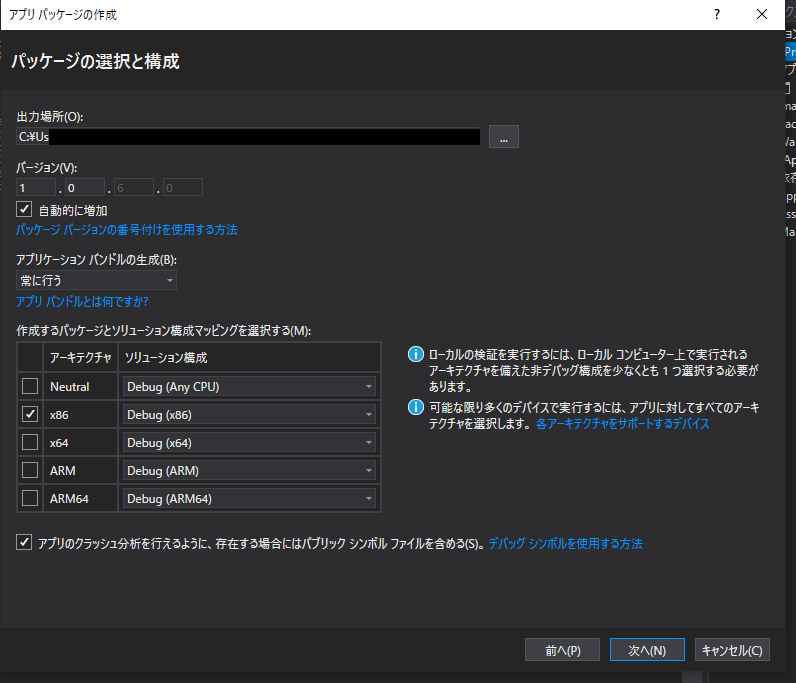Check the Neutral architecture checkbox
796x683 pixels.
tap(30, 386)
